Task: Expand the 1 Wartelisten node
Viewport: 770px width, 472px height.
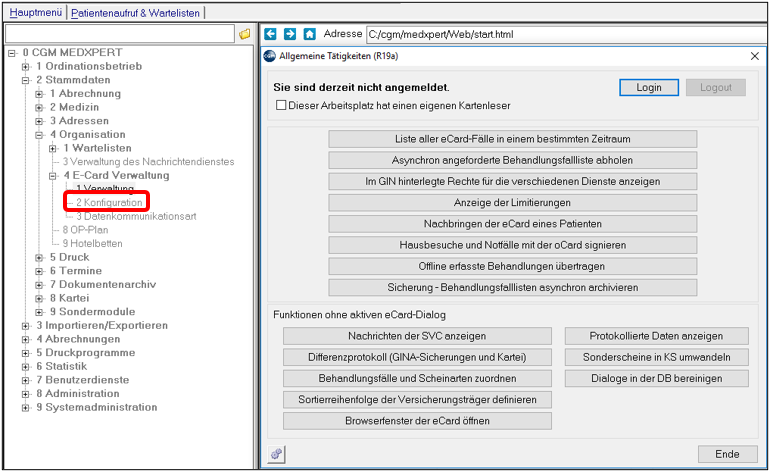Action: pyautogui.click(x=53, y=148)
